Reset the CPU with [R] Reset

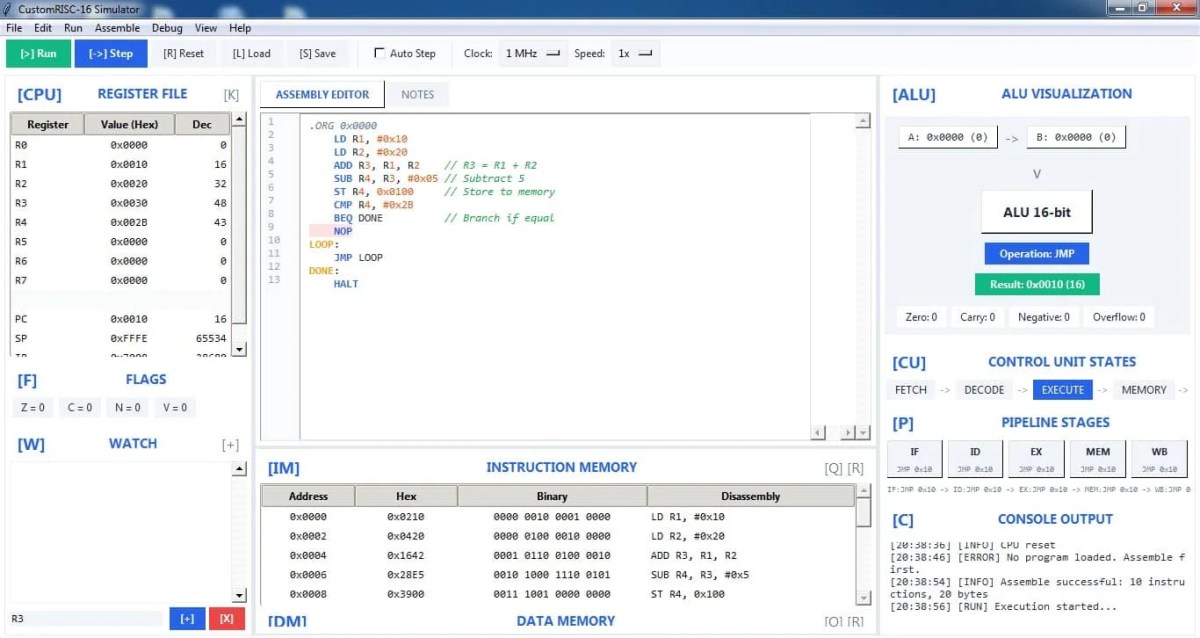pyautogui.click(x=184, y=54)
